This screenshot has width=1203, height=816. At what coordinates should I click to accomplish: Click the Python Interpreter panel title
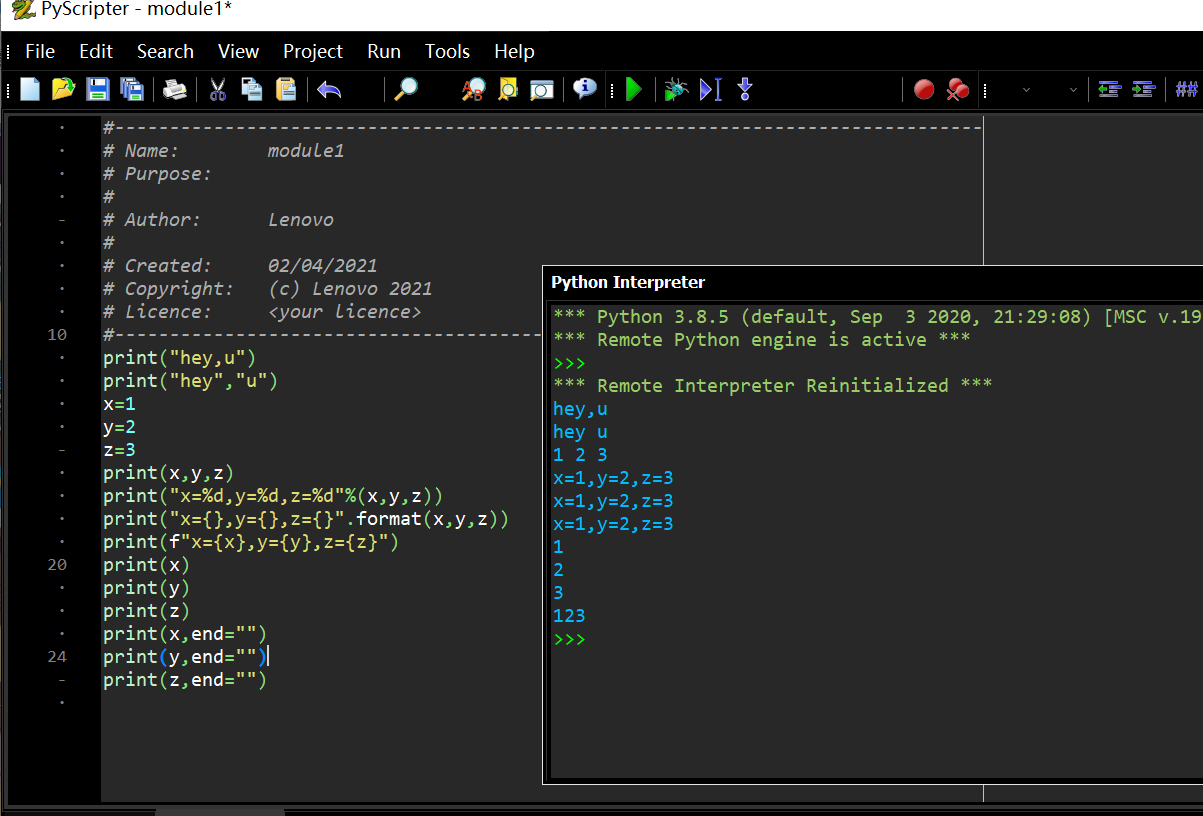point(628,282)
